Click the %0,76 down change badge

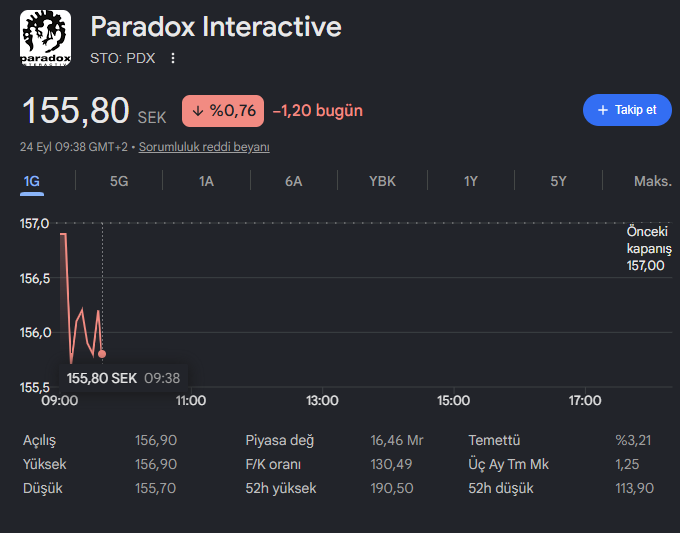pos(223,111)
